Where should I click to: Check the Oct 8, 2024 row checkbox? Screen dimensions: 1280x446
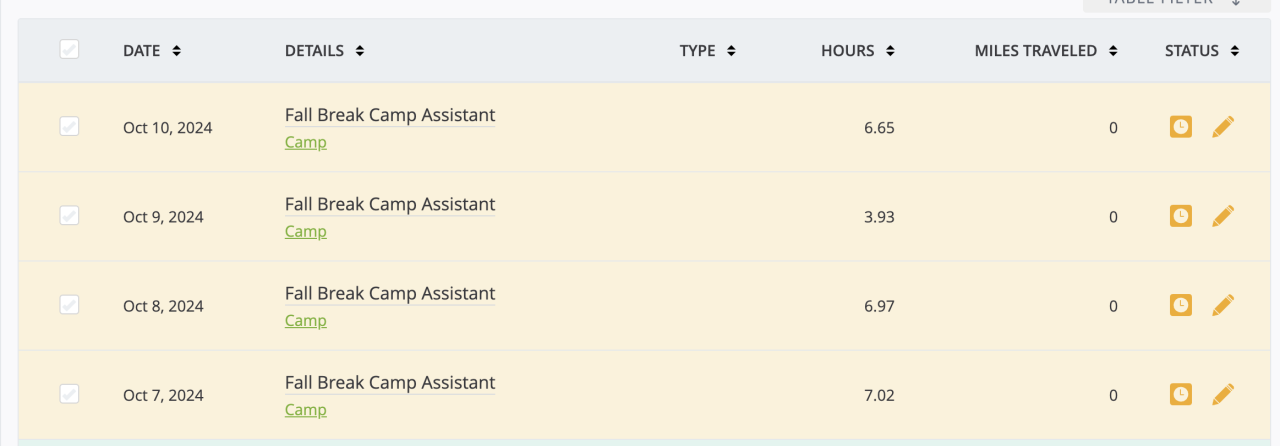click(x=69, y=304)
